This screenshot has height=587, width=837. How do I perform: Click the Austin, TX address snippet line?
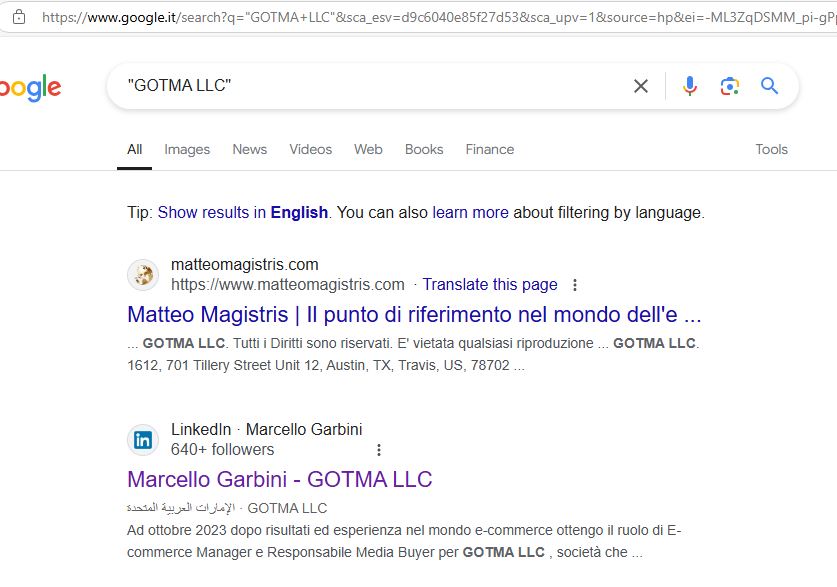tap(326, 366)
